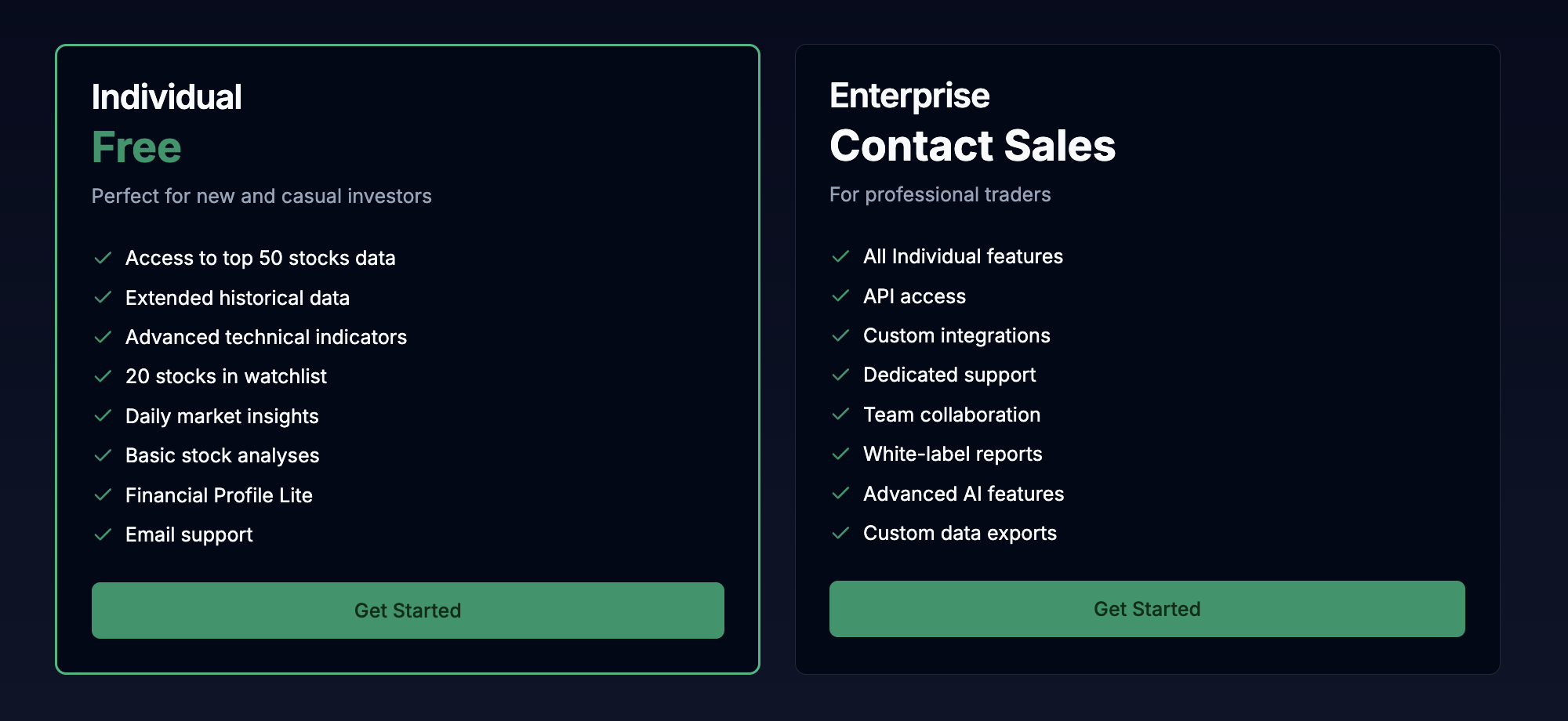The height and width of the screenshot is (721, 1568).
Task: Click Get Started in Enterprise plan
Action: coord(1147,609)
